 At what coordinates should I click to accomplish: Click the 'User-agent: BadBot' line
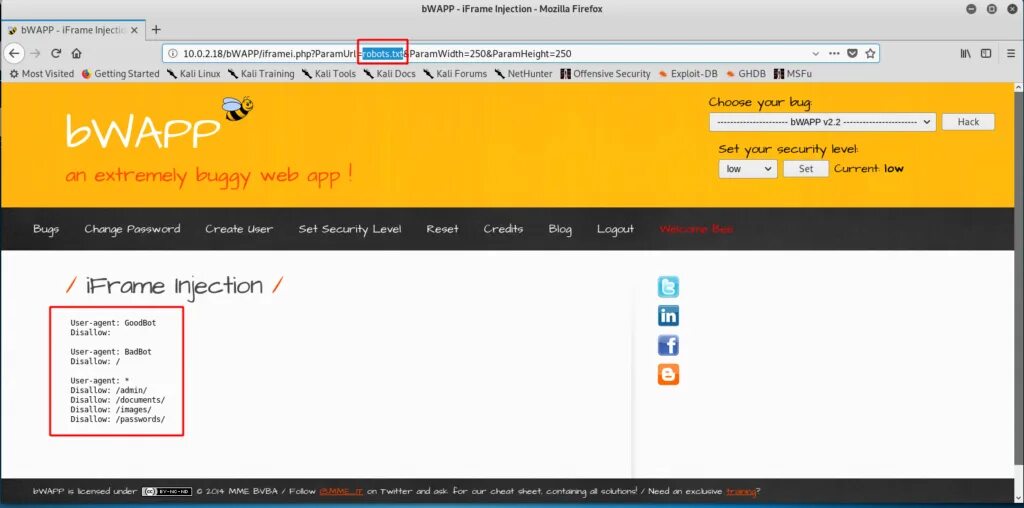coord(110,351)
